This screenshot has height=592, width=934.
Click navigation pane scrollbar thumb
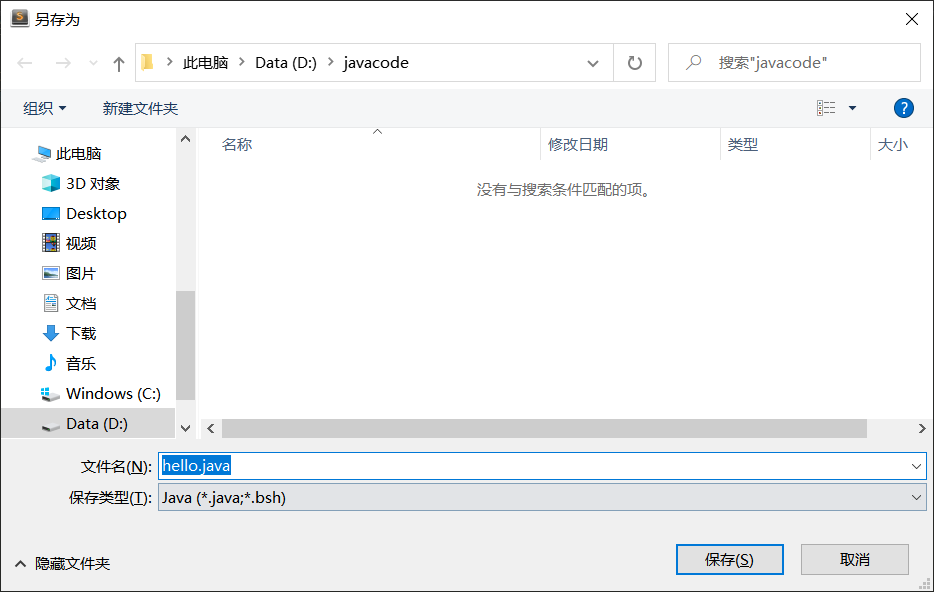click(185, 345)
